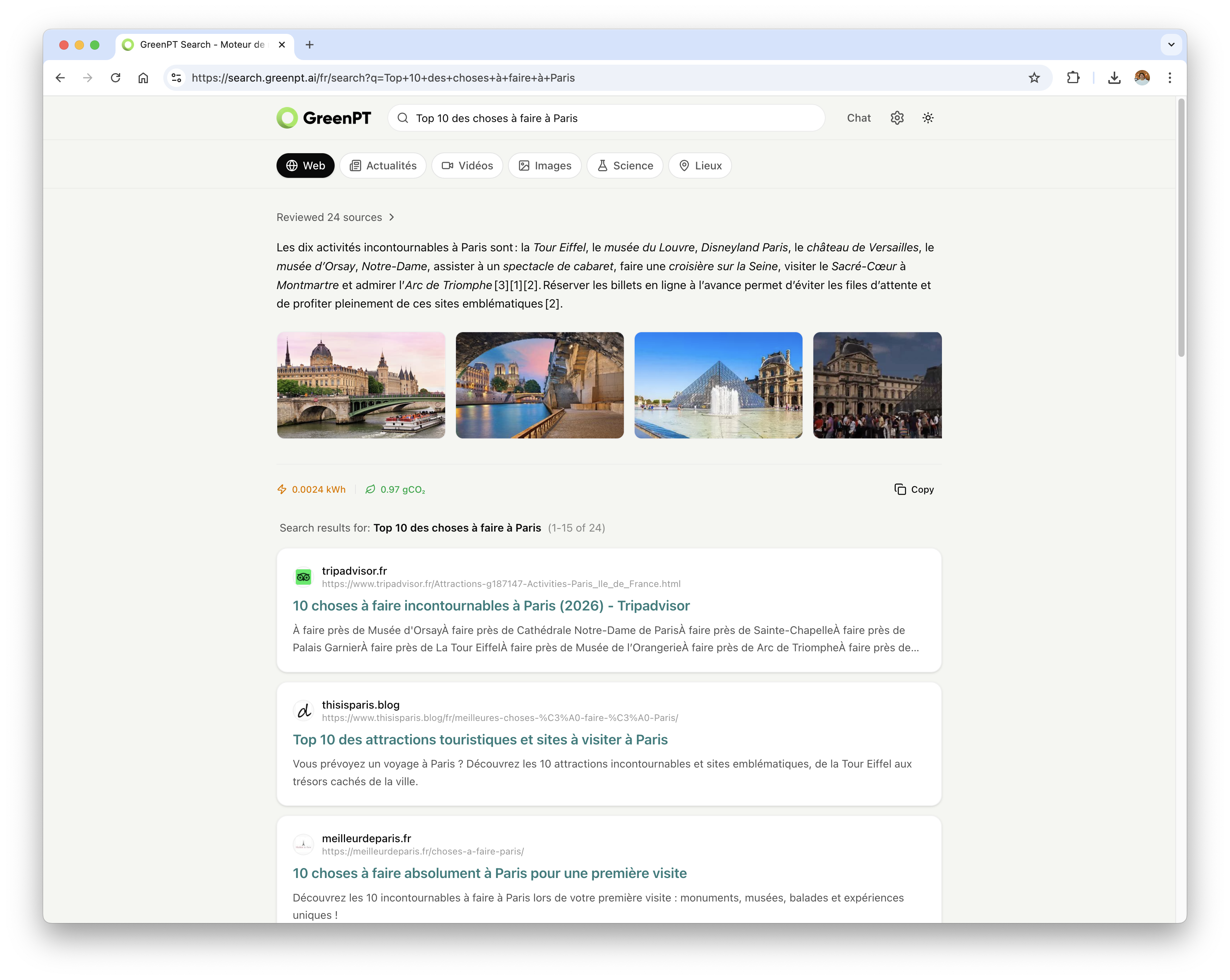1230x980 pixels.
Task: Bookmark the page using the star icon
Action: point(1033,78)
